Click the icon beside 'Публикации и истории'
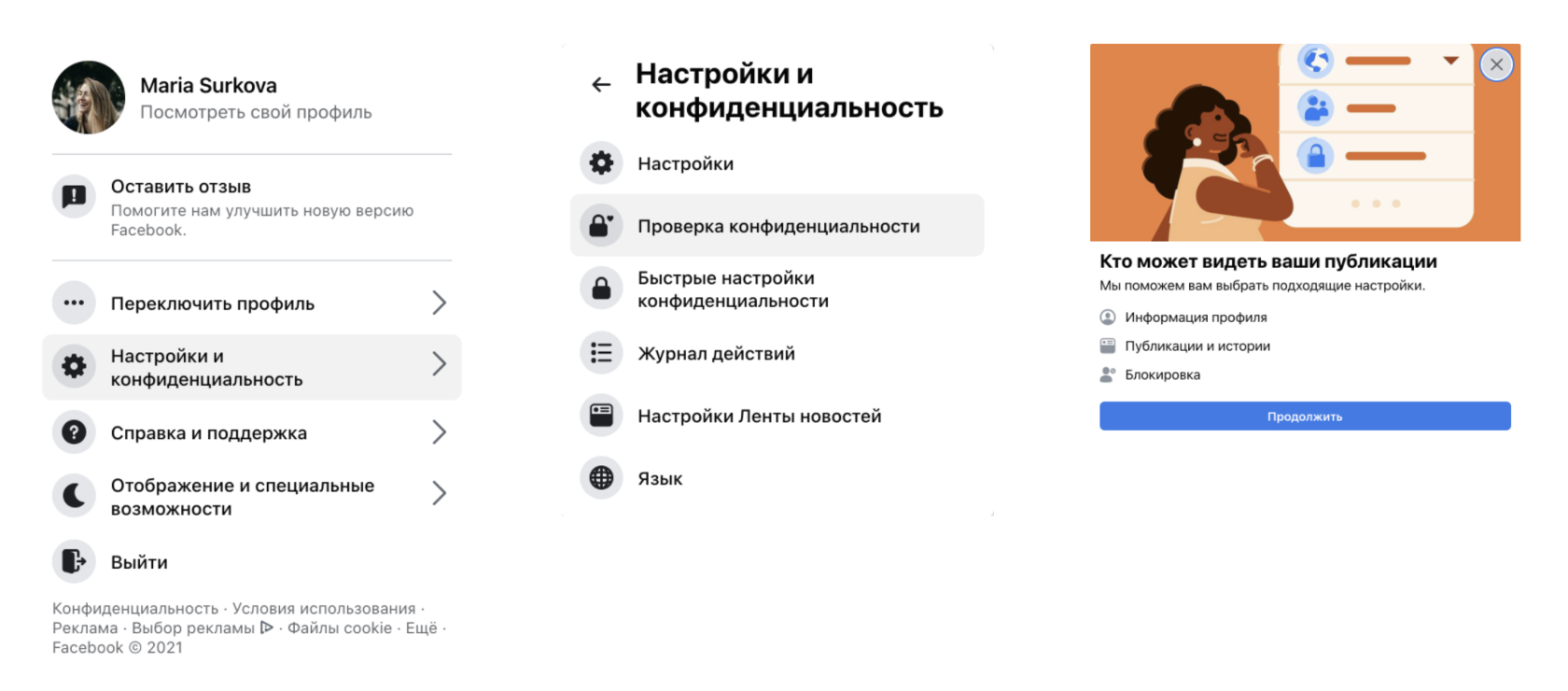The width and height of the screenshot is (1568, 691). (1108, 345)
